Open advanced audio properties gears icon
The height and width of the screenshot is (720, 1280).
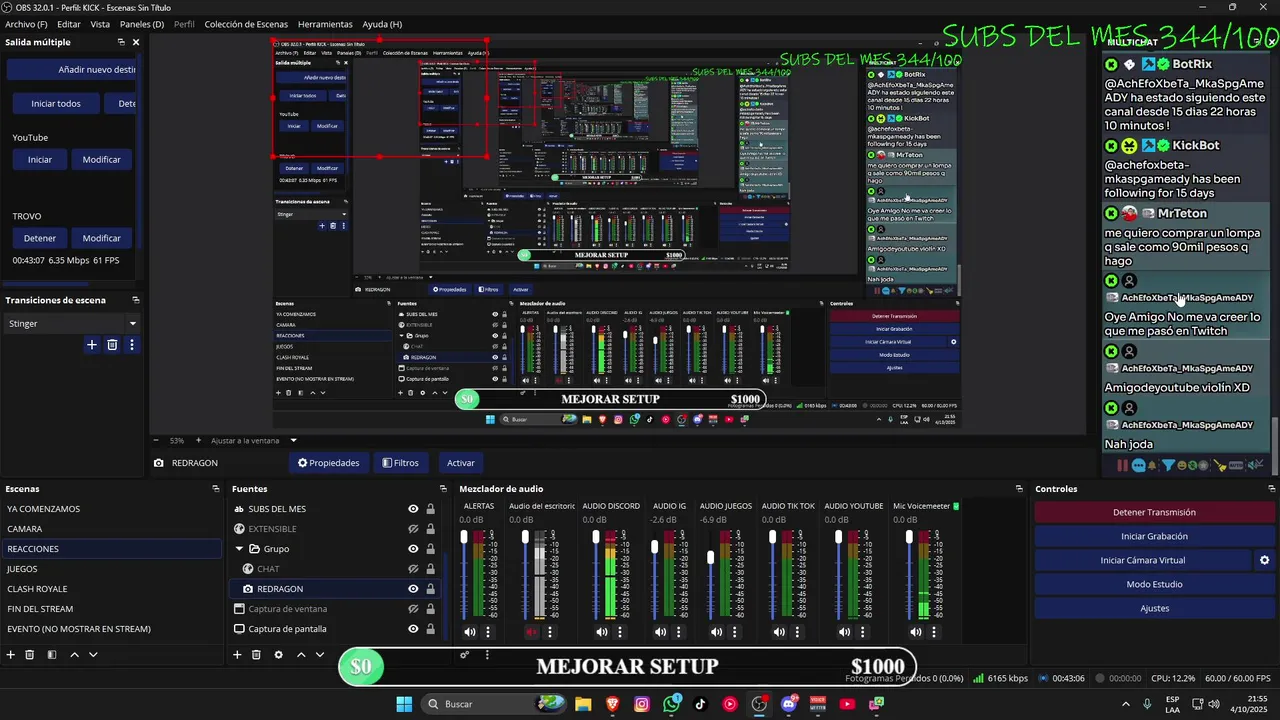coord(464,655)
